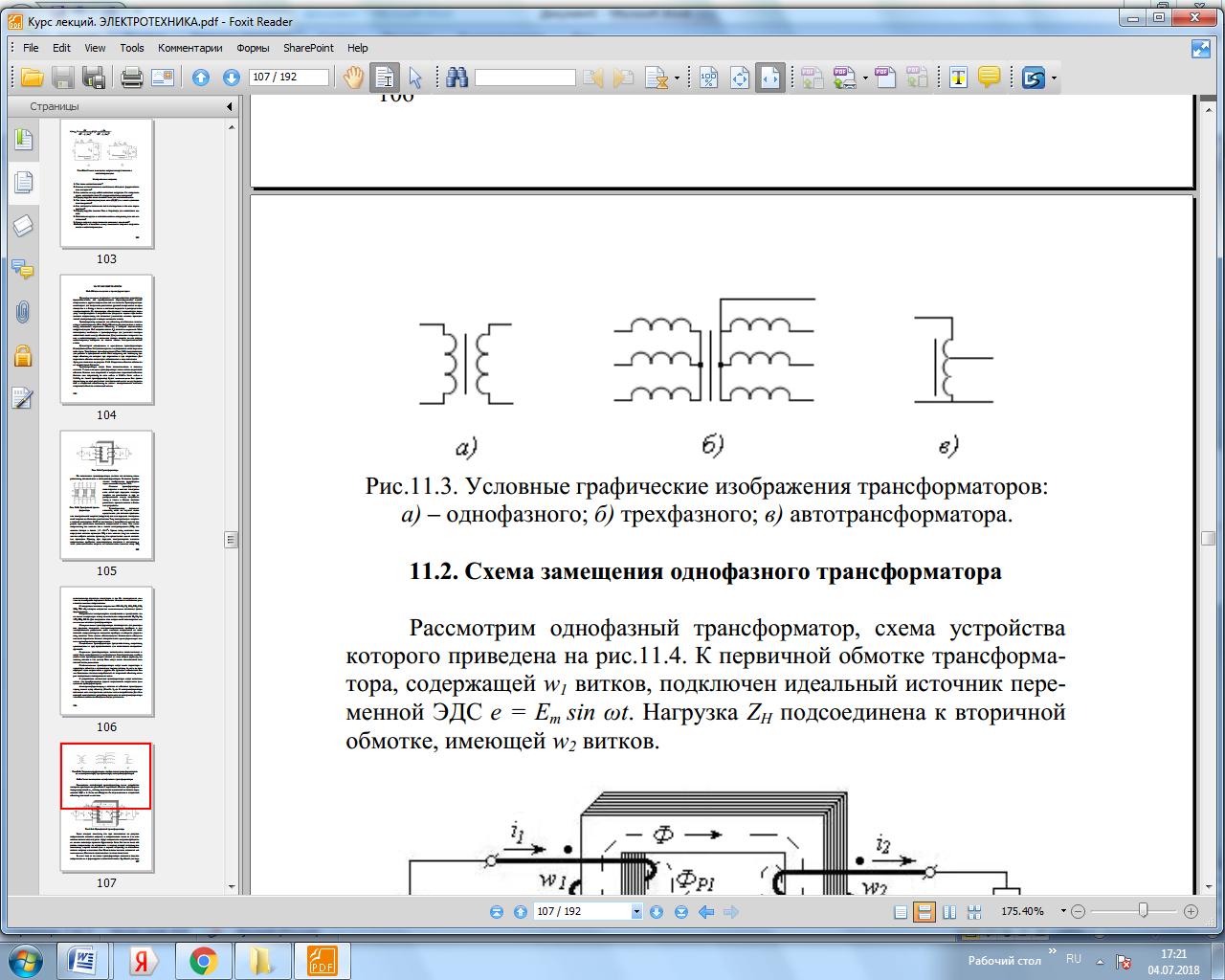Enable Continuous page view mode
1225x980 pixels.
(x=924, y=912)
